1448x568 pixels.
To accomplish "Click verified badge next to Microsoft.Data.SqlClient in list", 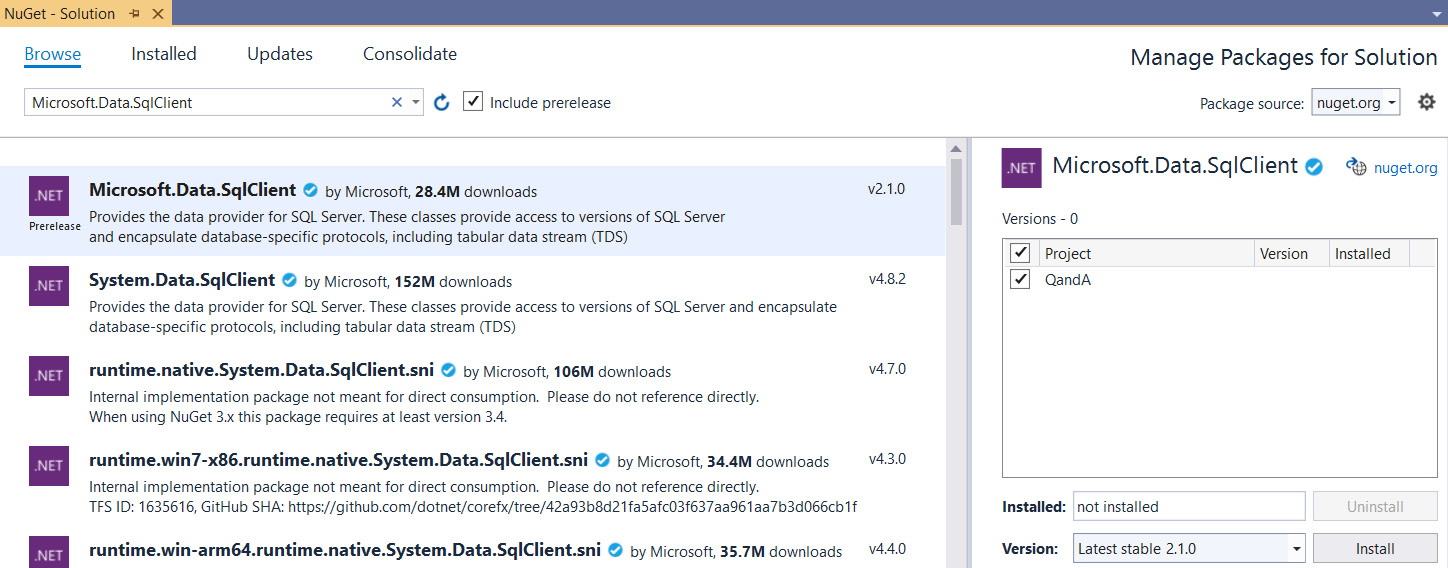I will click(311, 191).
